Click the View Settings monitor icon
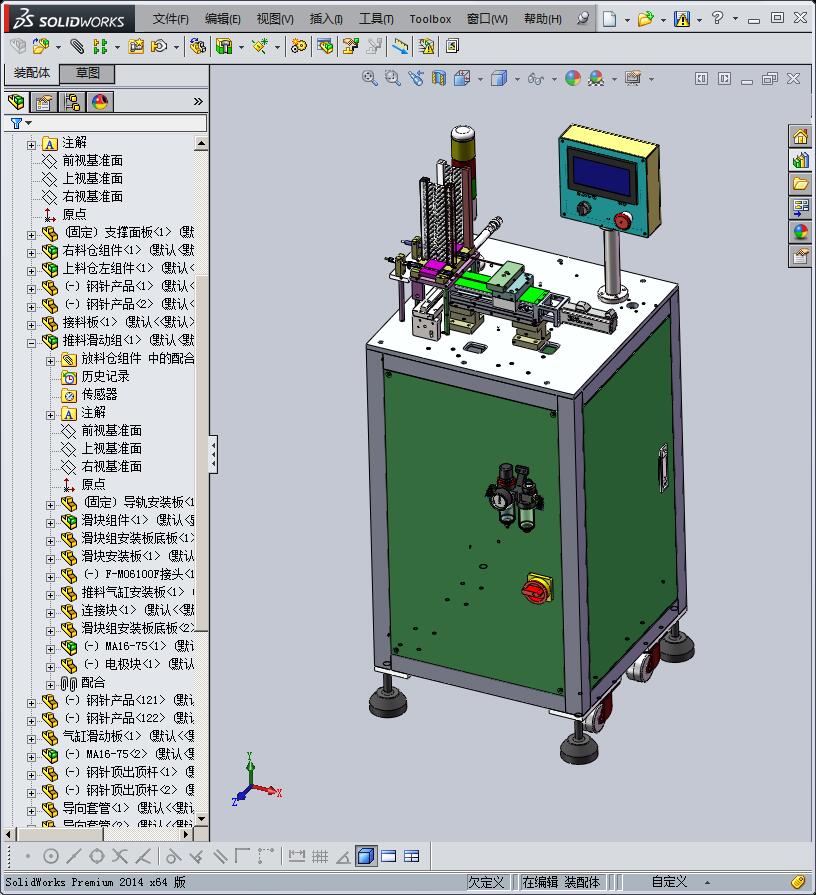The height and width of the screenshot is (895, 816). (633, 78)
